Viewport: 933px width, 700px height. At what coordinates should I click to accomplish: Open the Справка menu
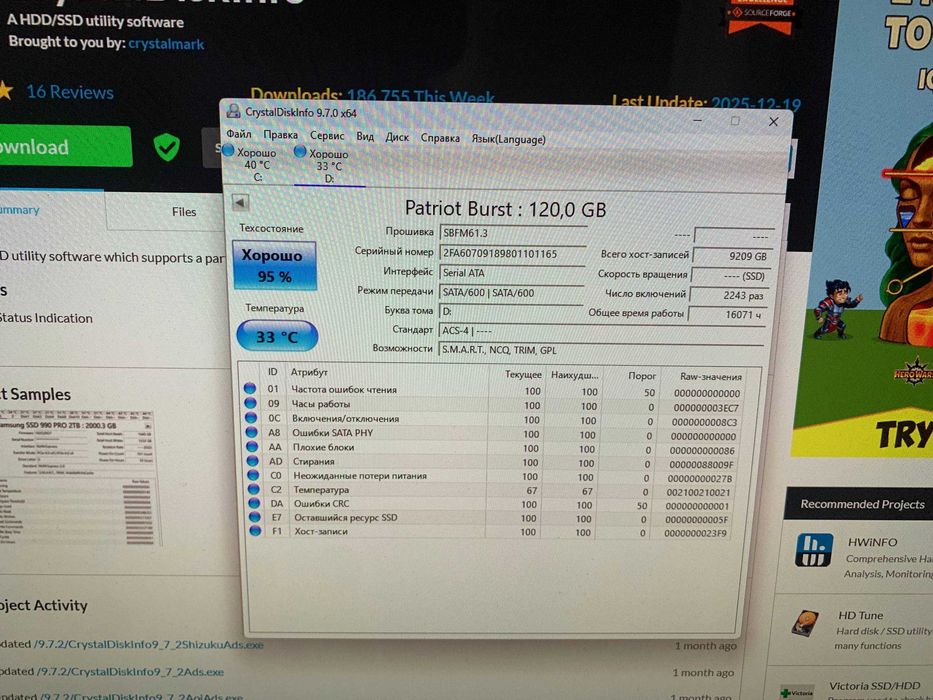440,138
